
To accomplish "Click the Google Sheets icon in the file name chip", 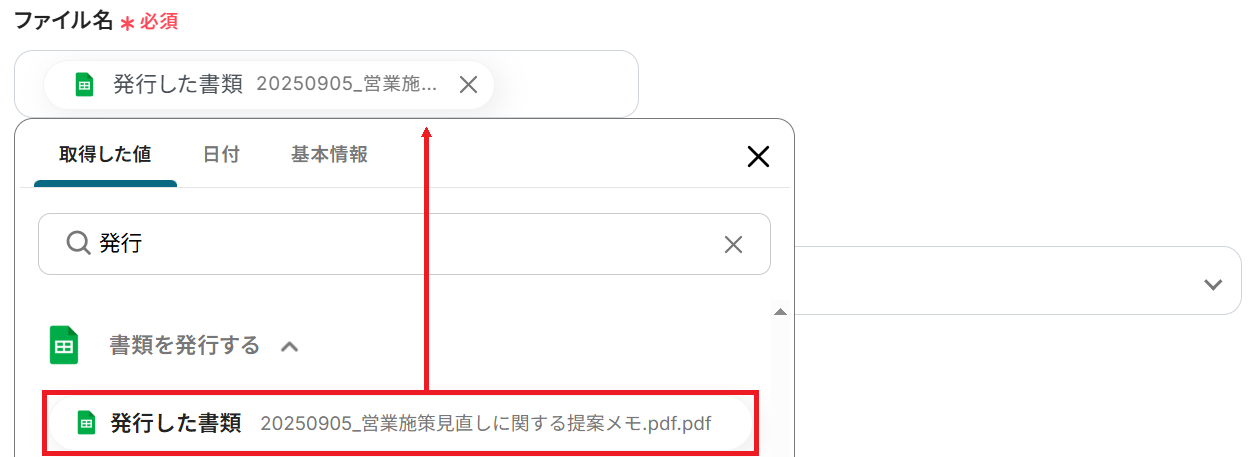I will [85, 85].
